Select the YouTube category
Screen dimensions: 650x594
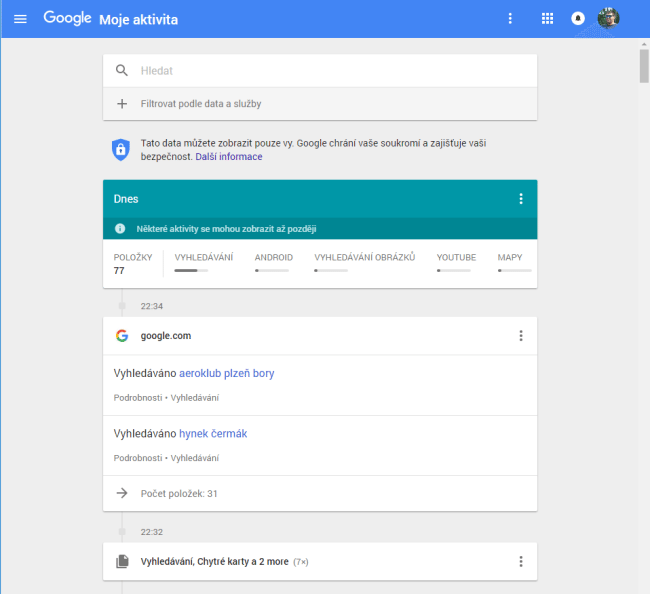click(456, 257)
